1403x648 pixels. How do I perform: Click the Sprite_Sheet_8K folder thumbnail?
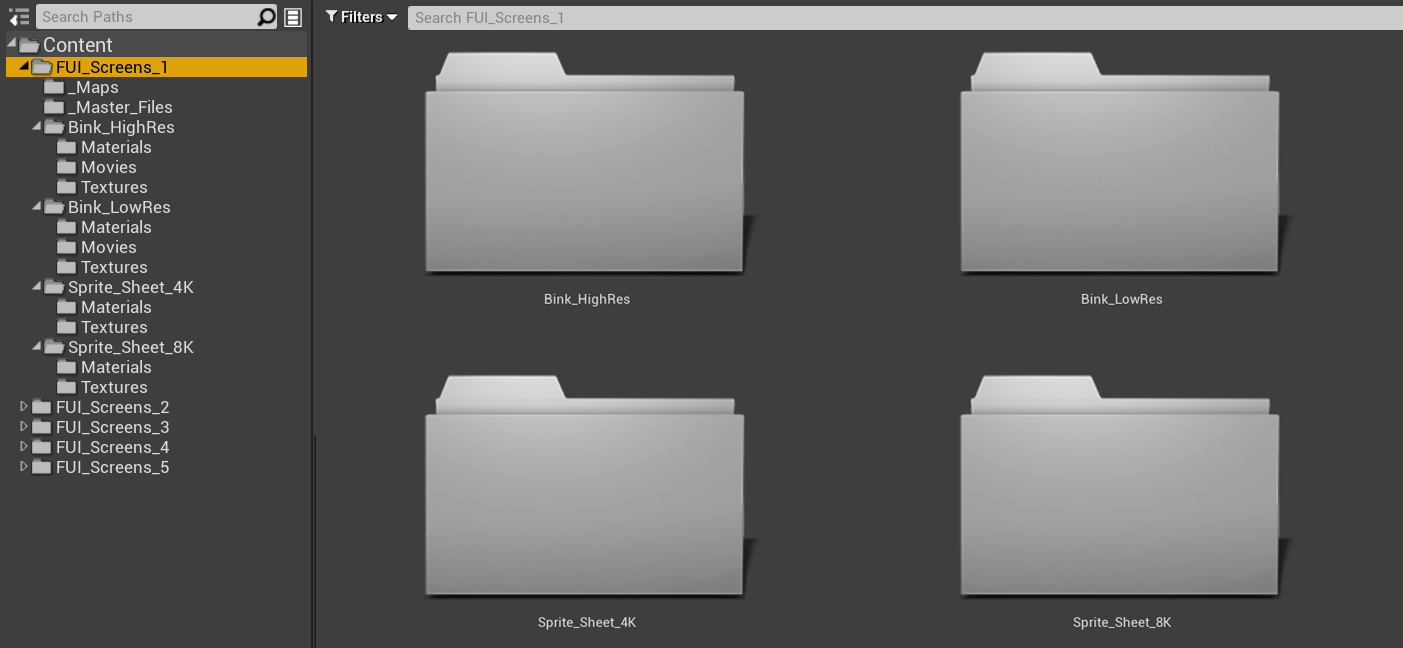pos(1121,500)
